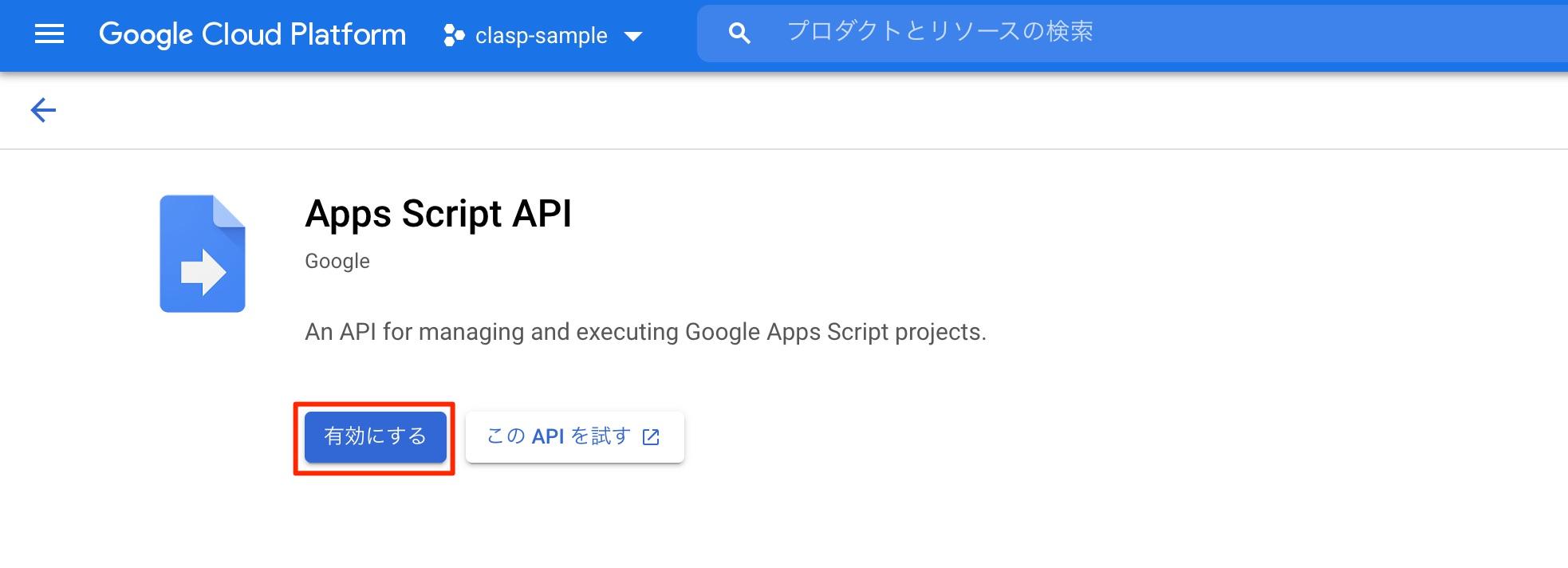This screenshot has height=568, width=1568.
Task: Go back using the left arrow
Action: coord(43,110)
